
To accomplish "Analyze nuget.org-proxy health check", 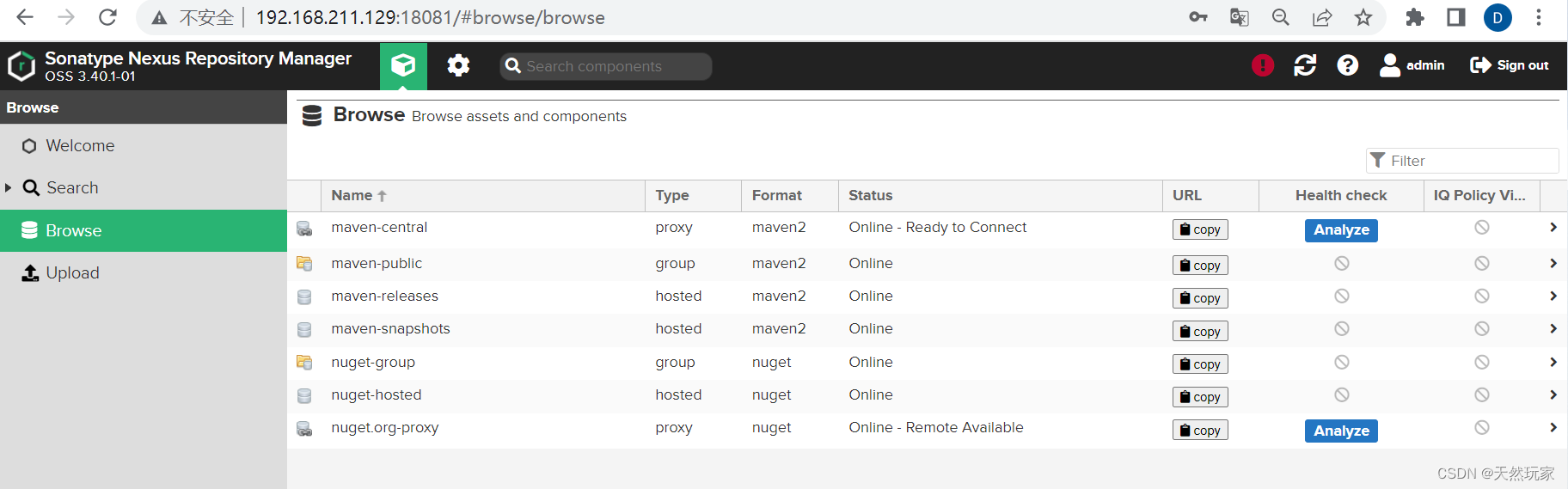I will point(1341,431).
